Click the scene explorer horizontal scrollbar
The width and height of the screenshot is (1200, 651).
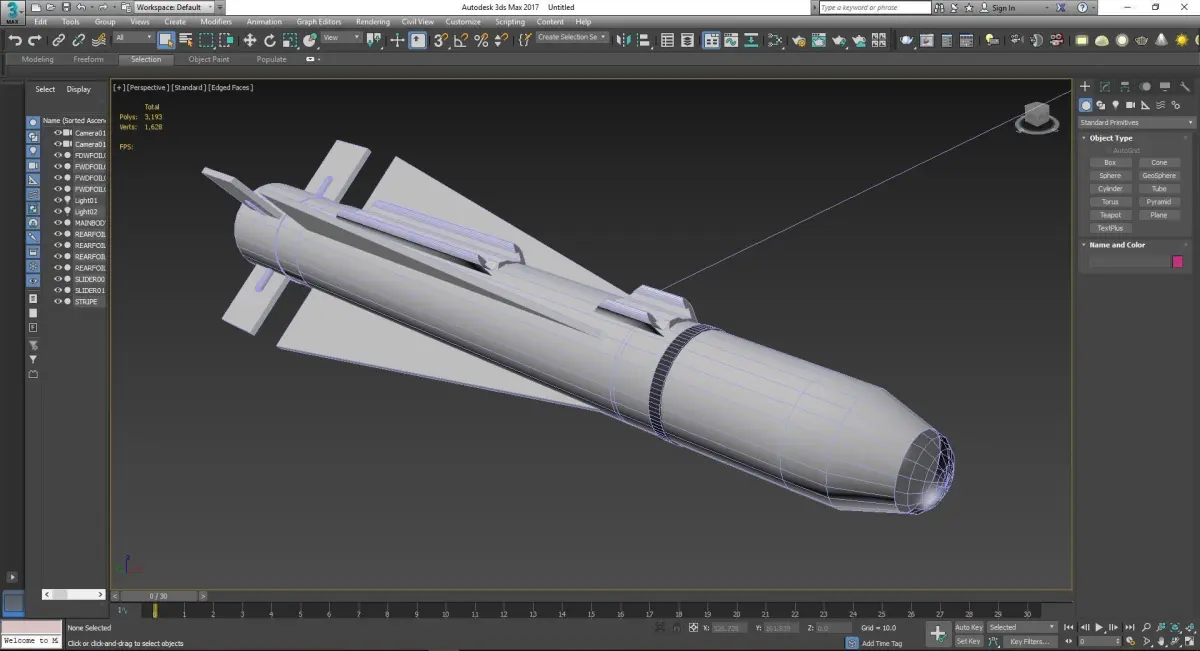pos(73,594)
